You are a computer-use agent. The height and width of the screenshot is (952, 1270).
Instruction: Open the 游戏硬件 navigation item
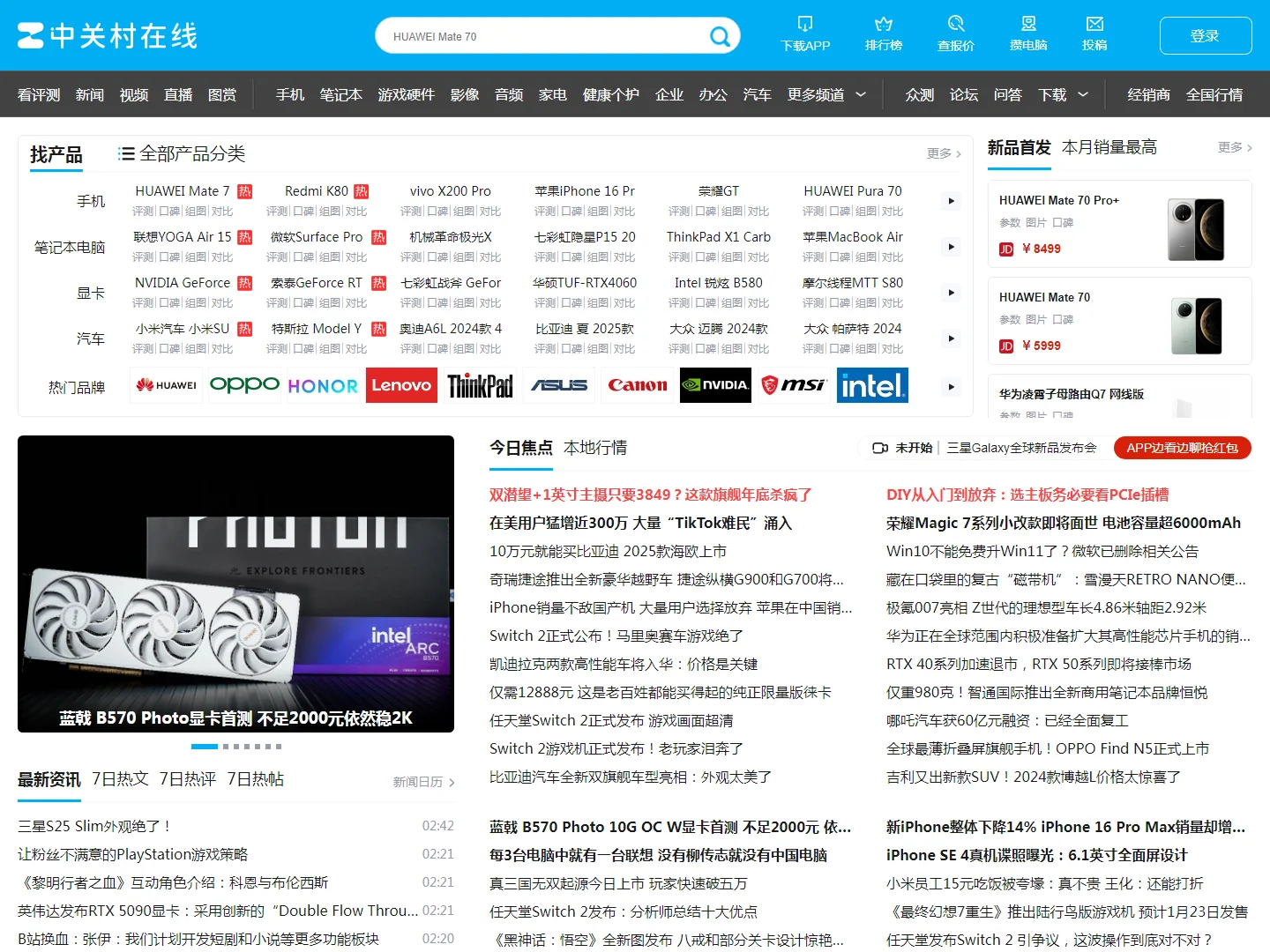407,94
